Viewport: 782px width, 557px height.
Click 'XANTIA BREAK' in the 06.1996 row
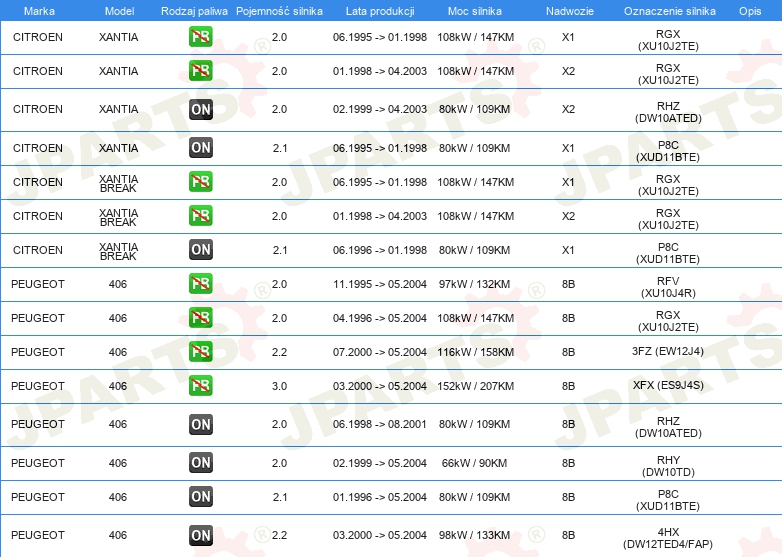118,251
